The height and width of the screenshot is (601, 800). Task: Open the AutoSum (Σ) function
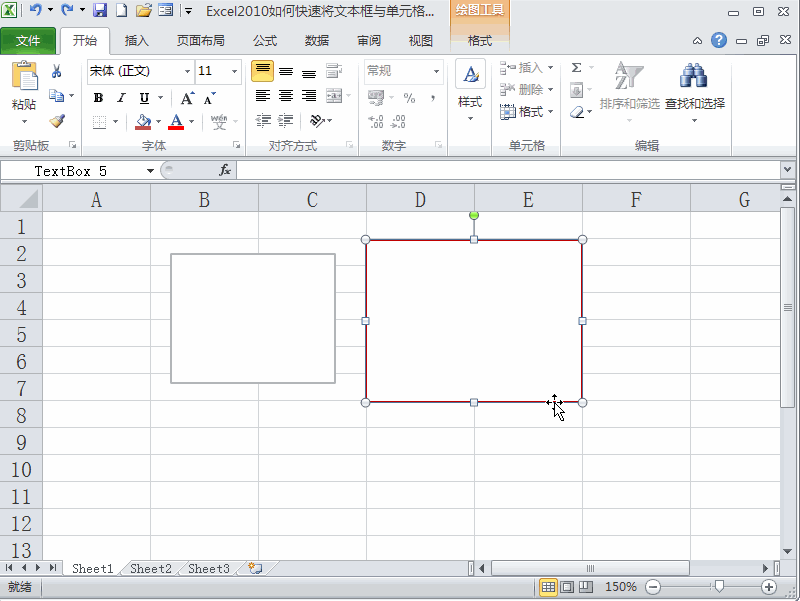[x=576, y=67]
